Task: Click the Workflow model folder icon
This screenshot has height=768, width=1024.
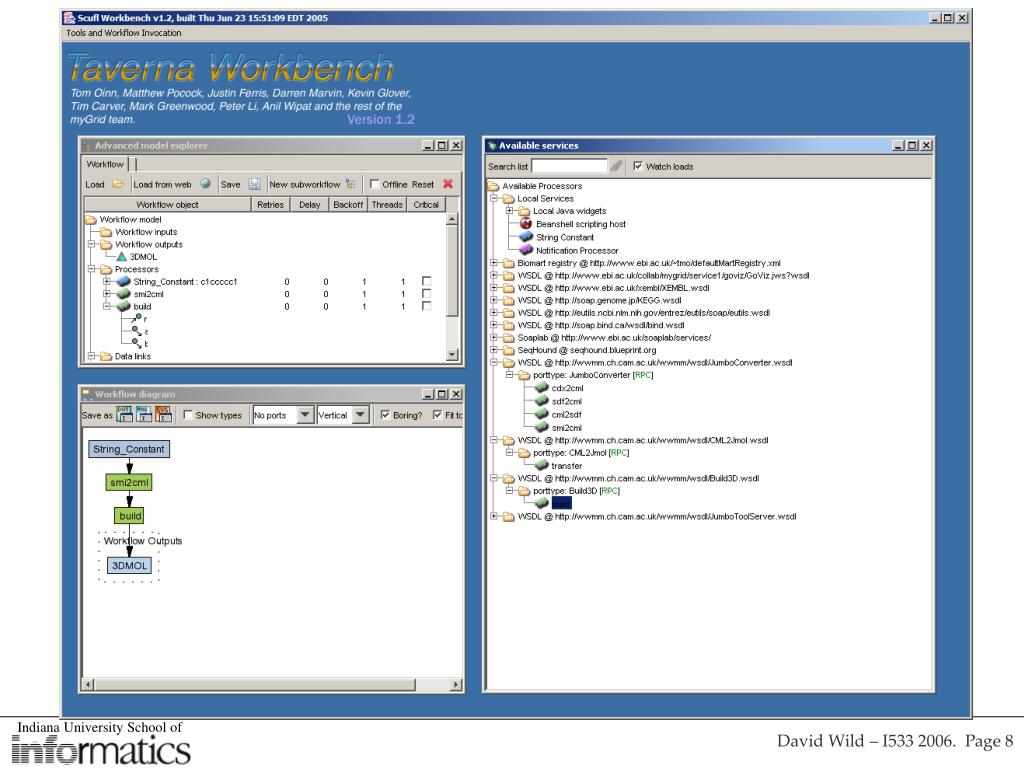Action: (x=91, y=219)
